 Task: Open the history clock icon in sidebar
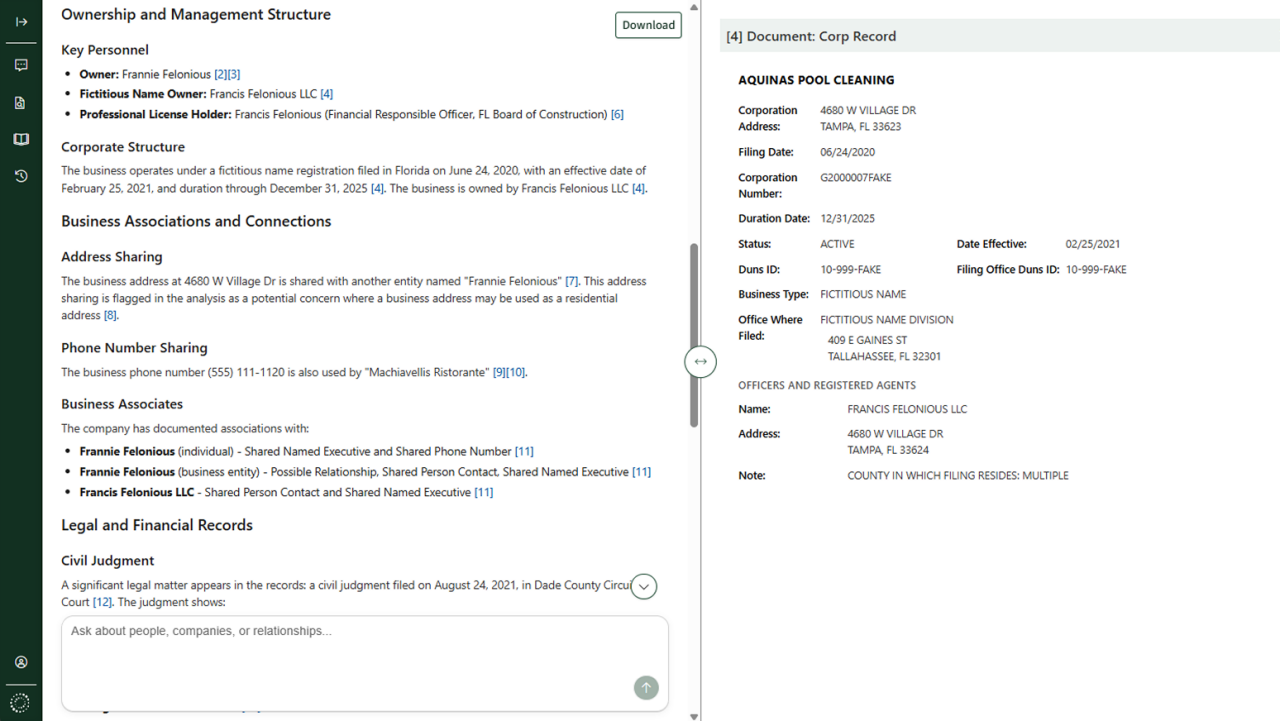(21, 176)
